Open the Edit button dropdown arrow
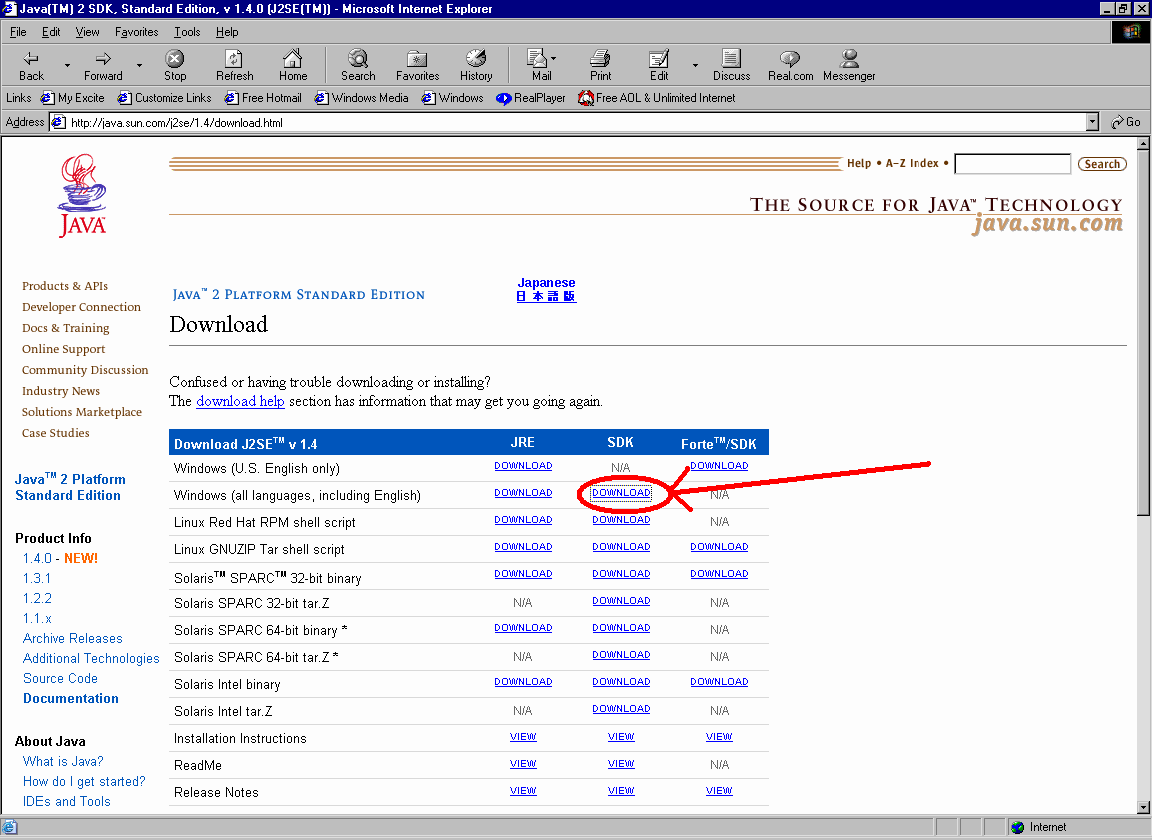1152x840 pixels. point(695,65)
